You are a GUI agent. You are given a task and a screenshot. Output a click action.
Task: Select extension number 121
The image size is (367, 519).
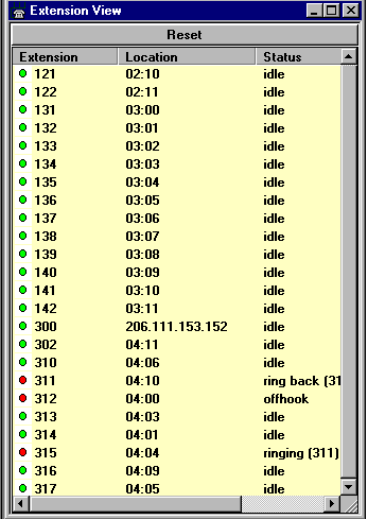click(x=45, y=74)
